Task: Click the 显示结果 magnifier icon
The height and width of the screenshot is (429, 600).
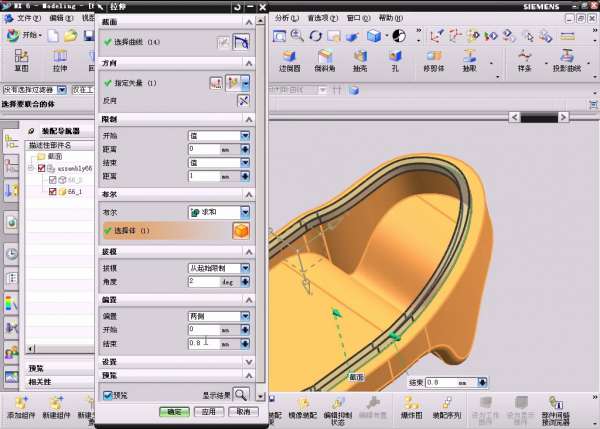Action: point(241,394)
